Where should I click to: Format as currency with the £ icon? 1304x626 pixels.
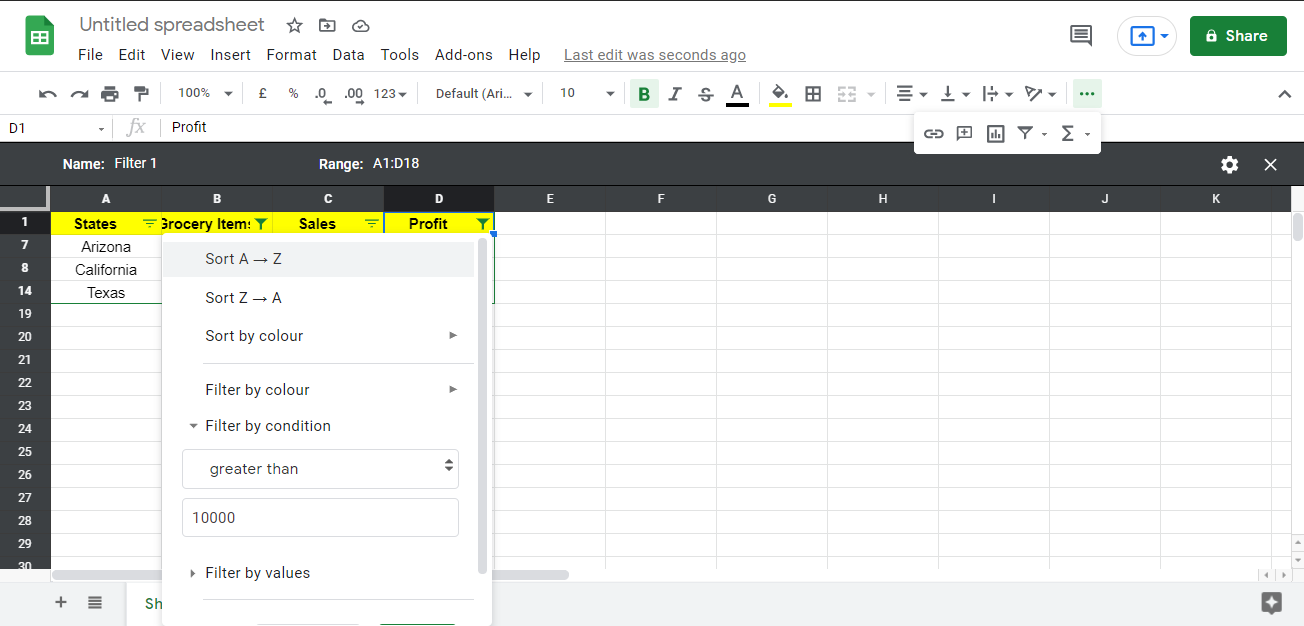(x=262, y=93)
